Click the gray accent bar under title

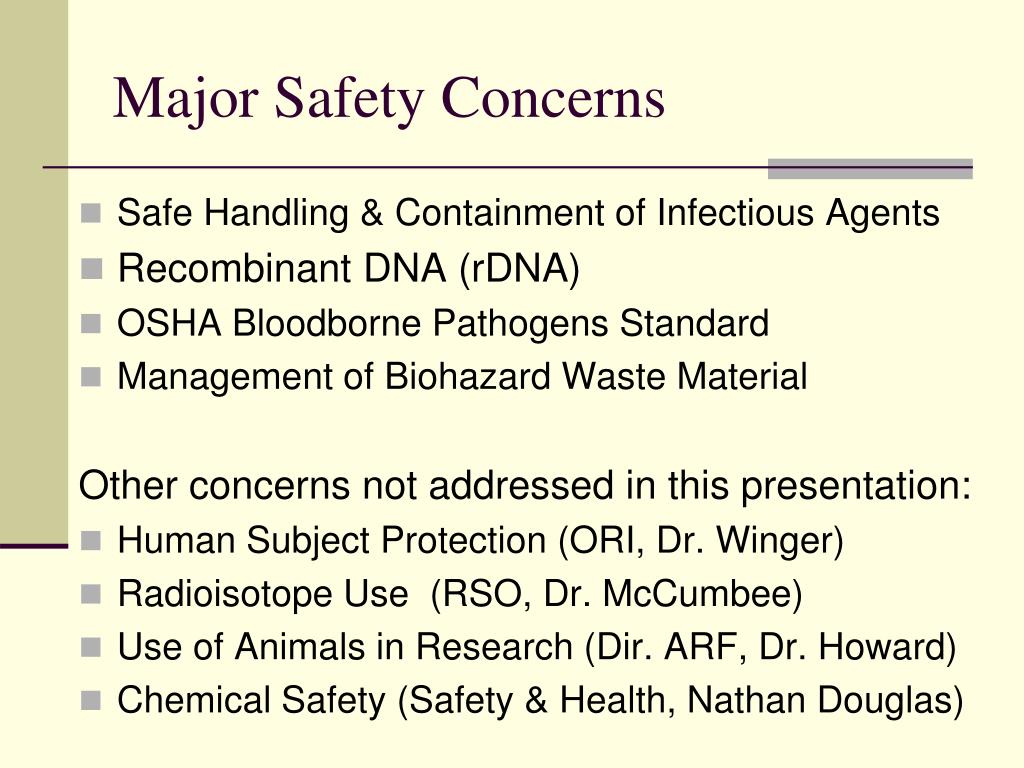pyautogui.click(x=870, y=168)
